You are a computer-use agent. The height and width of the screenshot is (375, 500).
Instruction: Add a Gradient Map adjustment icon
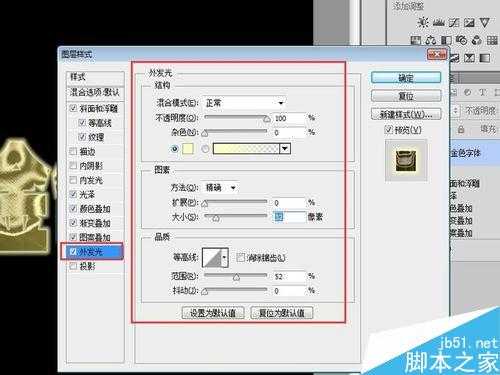[485, 58]
